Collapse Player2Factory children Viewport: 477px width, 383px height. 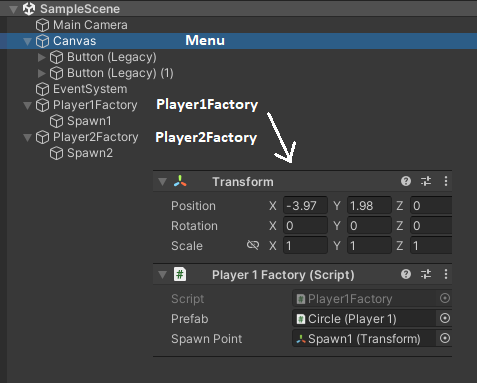[27, 138]
